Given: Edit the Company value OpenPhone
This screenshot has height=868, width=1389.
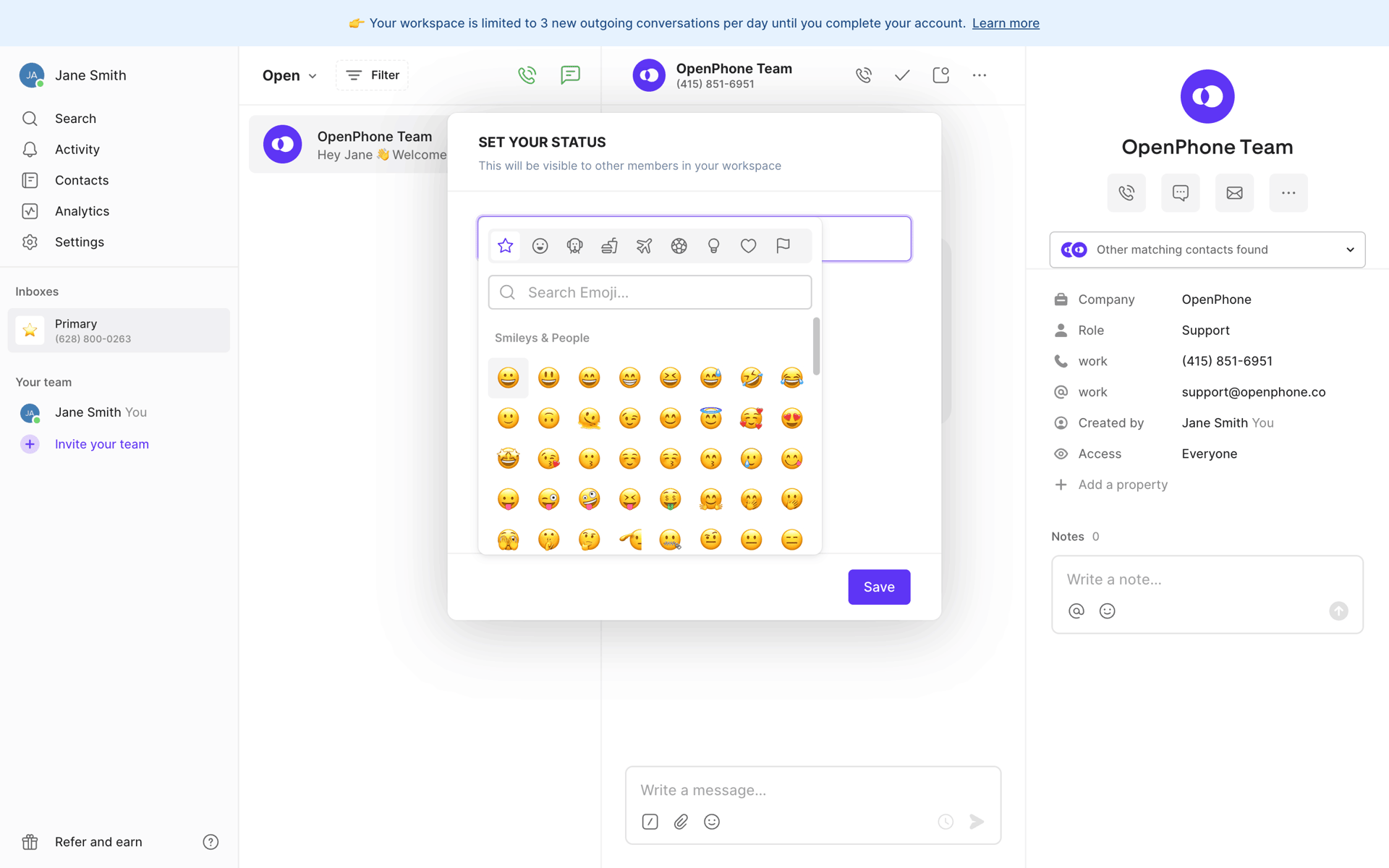Looking at the screenshot, I should click(x=1216, y=299).
